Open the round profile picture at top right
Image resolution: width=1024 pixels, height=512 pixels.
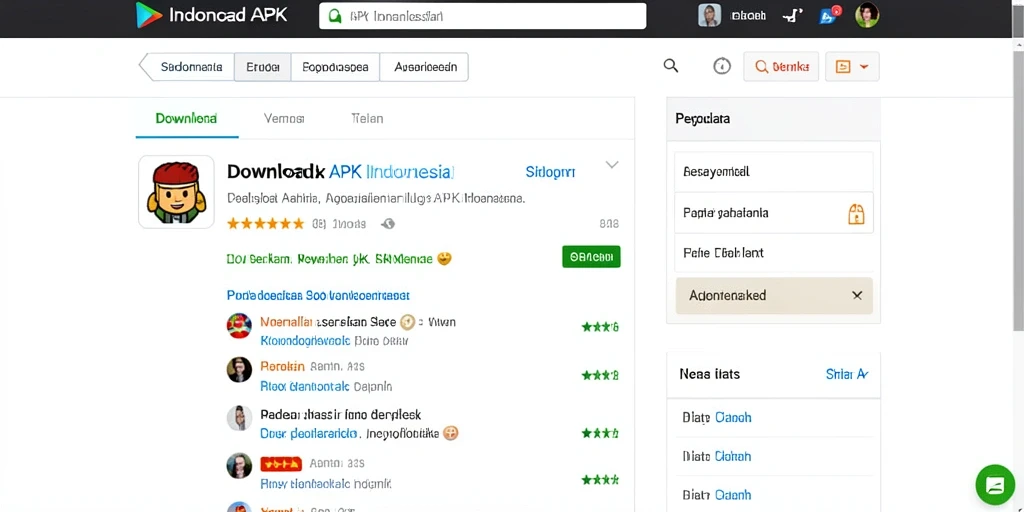pos(867,15)
